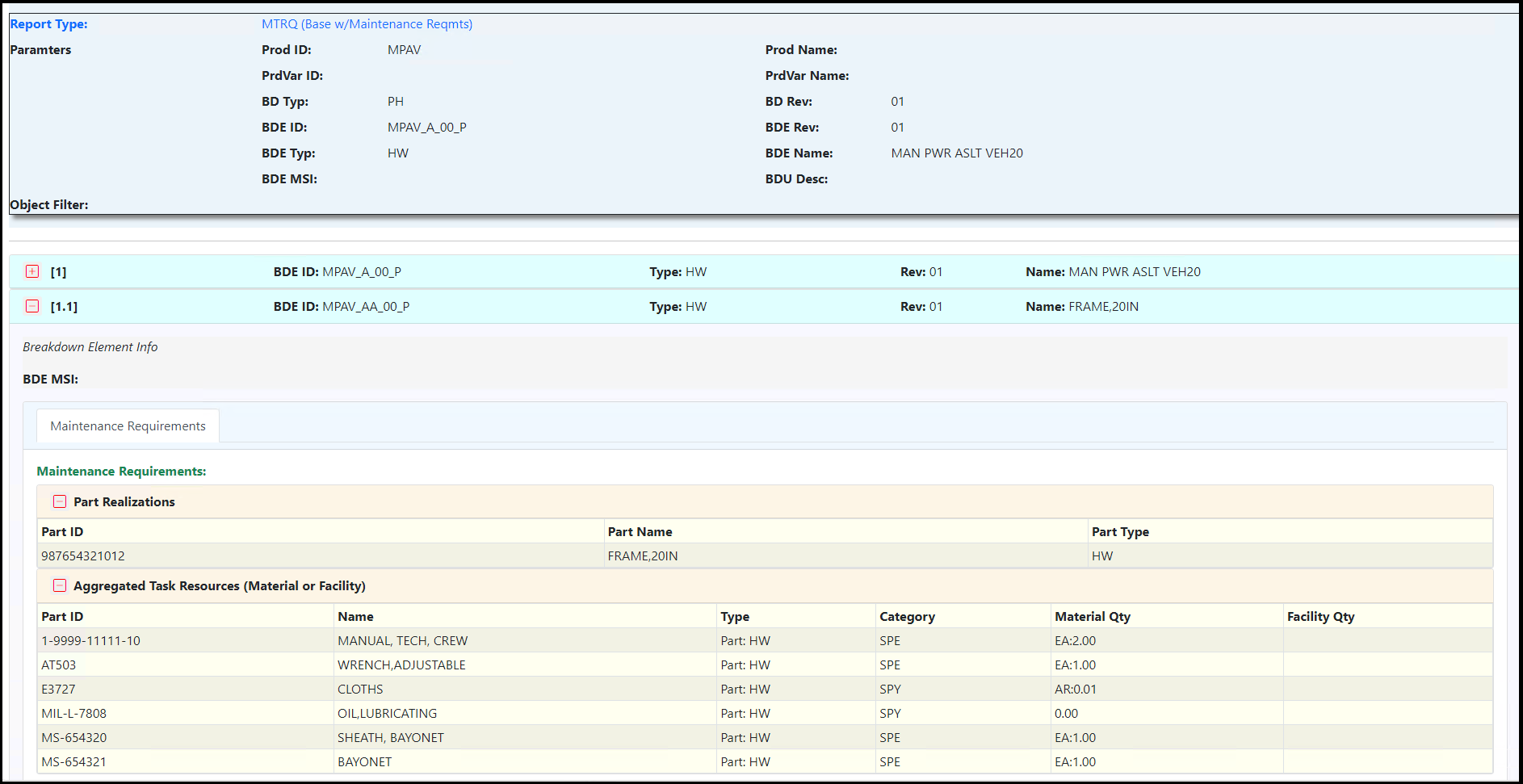This screenshot has height=784, width=1523.
Task: Select part 987654321012 in Part Realizations
Action: (82, 556)
